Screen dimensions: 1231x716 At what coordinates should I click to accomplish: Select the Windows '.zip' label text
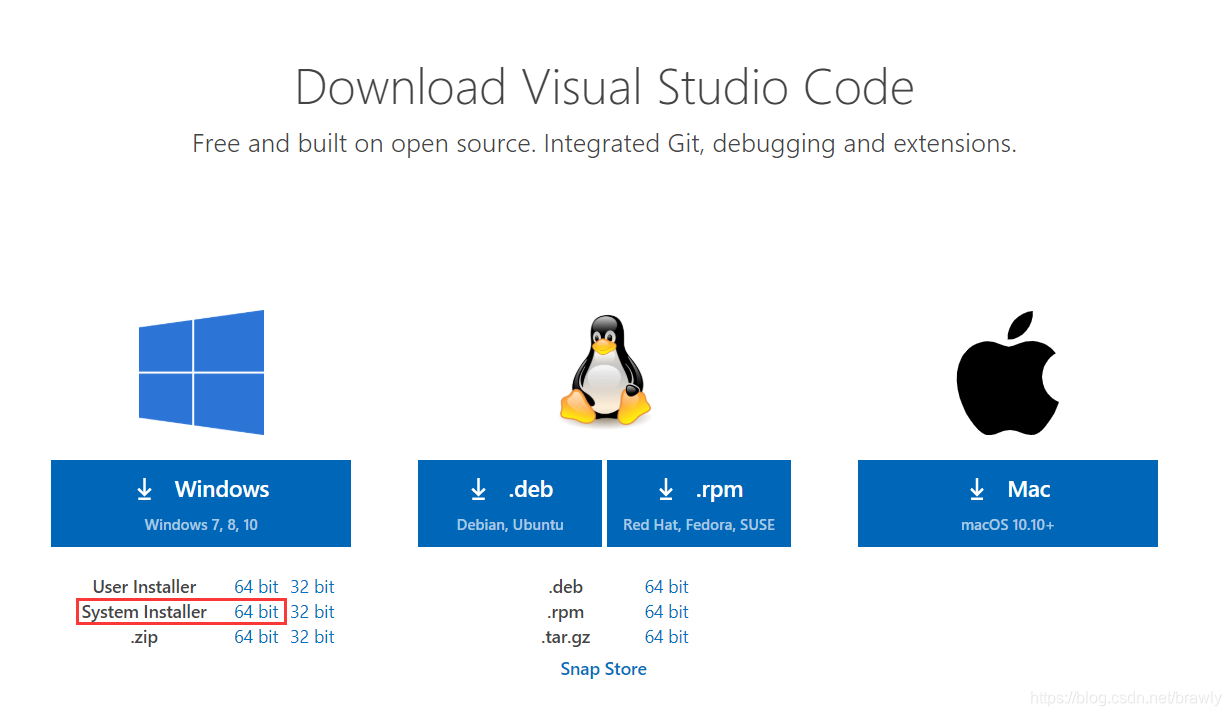click(145, 637)
